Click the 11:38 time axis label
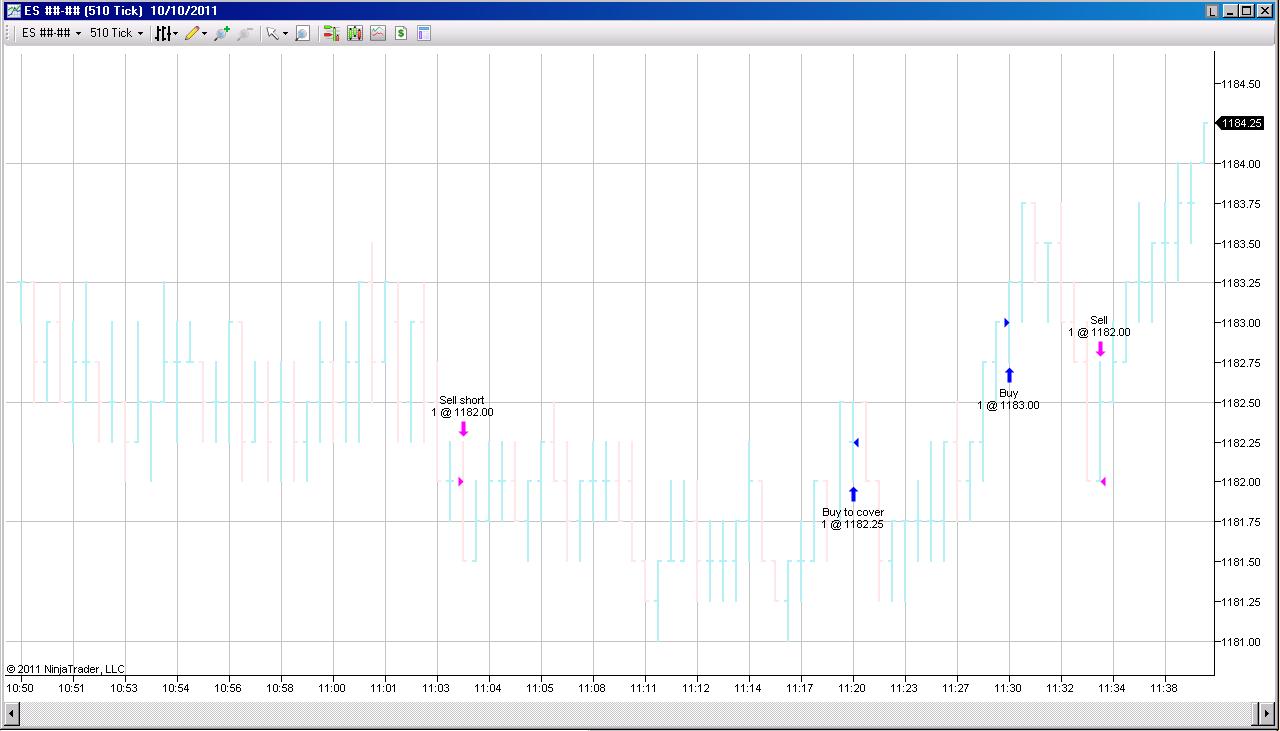This screenshot has width=1280, height=731. click(1164, 688)
